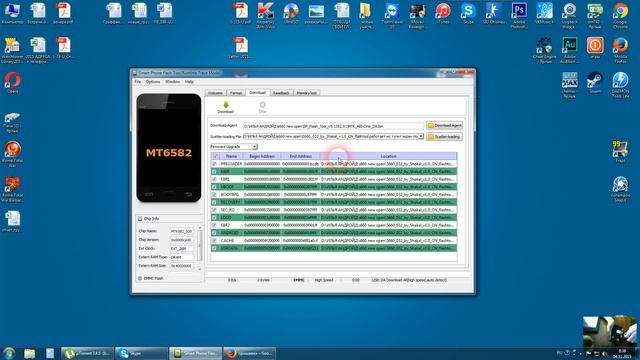This screenshot has height=360, width=640.
Task: Uncheck the RECOVERY partition checkbox
Action: click(x=214, y=202)
